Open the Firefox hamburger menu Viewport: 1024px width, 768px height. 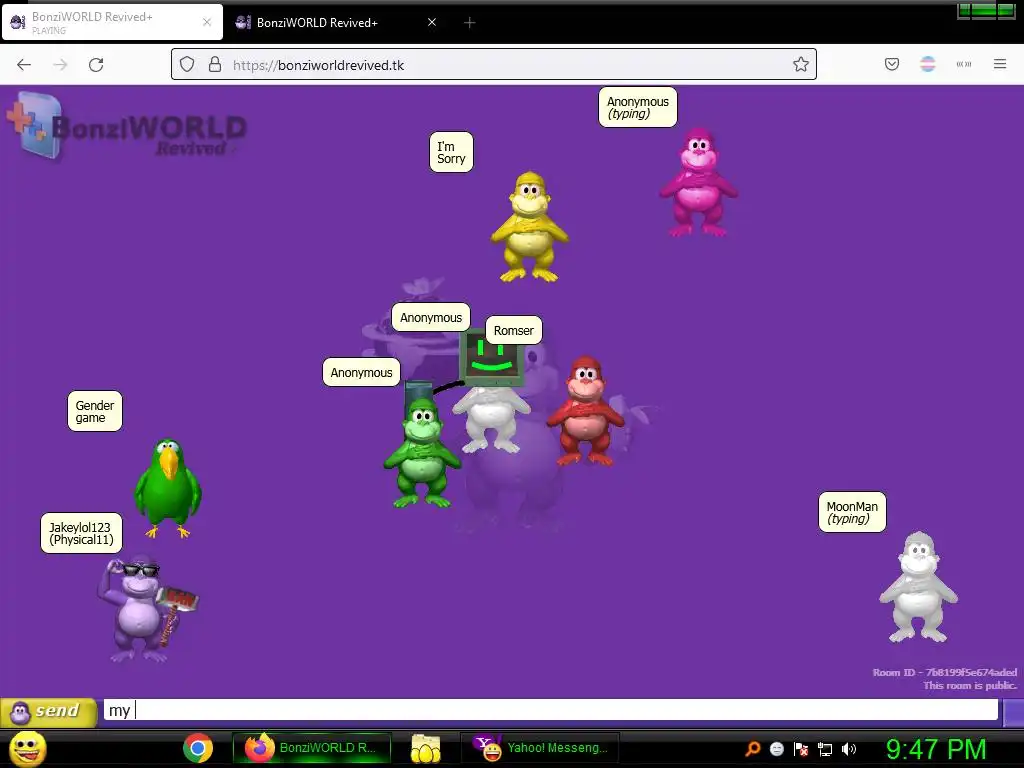(1000, 64)
